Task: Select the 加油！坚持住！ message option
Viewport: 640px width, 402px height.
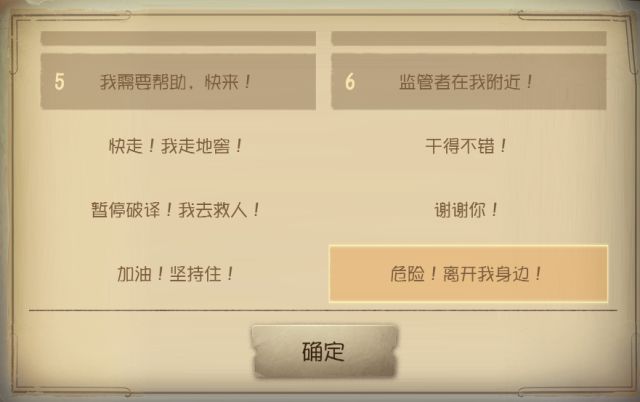Action: (176, 274)
